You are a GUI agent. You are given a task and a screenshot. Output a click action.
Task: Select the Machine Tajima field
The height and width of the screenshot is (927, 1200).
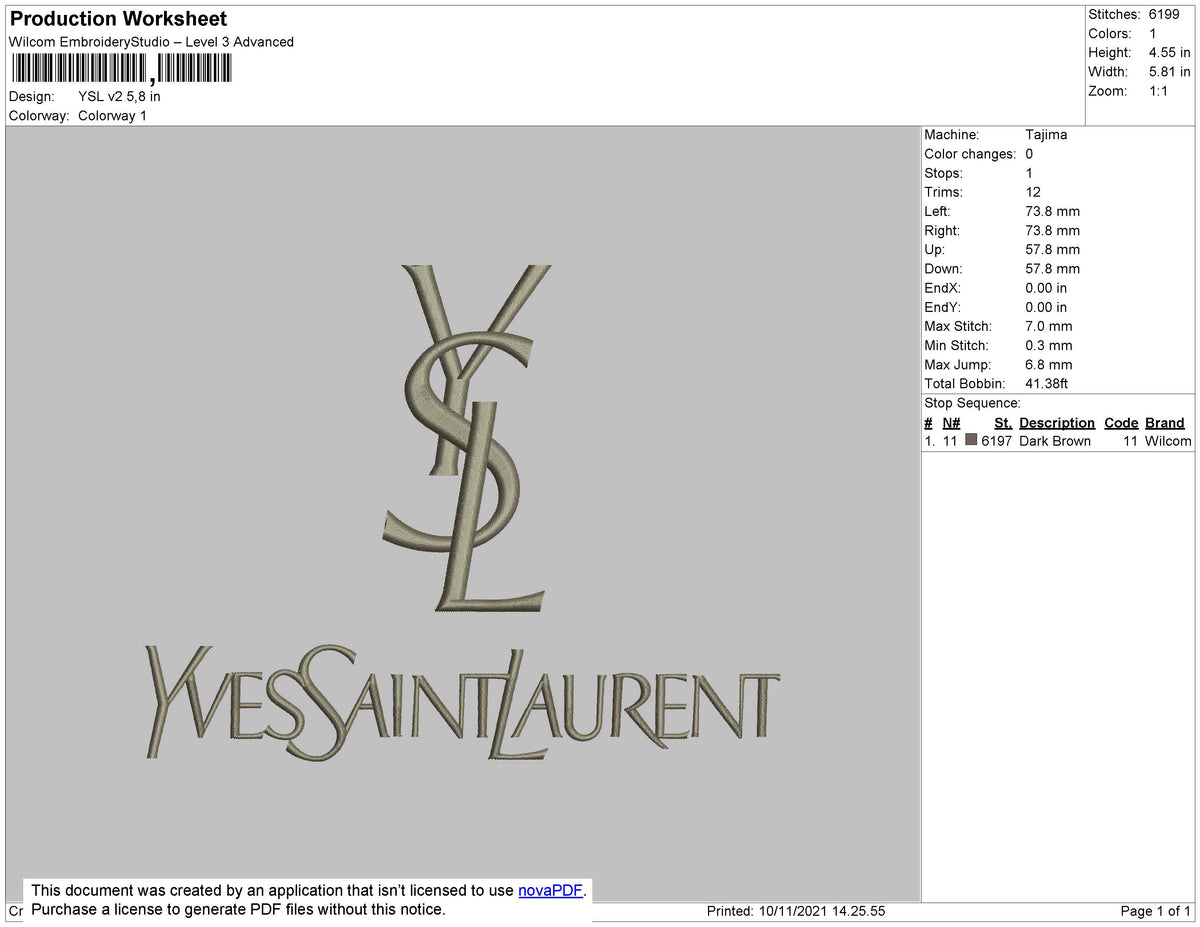point(1046,134)
